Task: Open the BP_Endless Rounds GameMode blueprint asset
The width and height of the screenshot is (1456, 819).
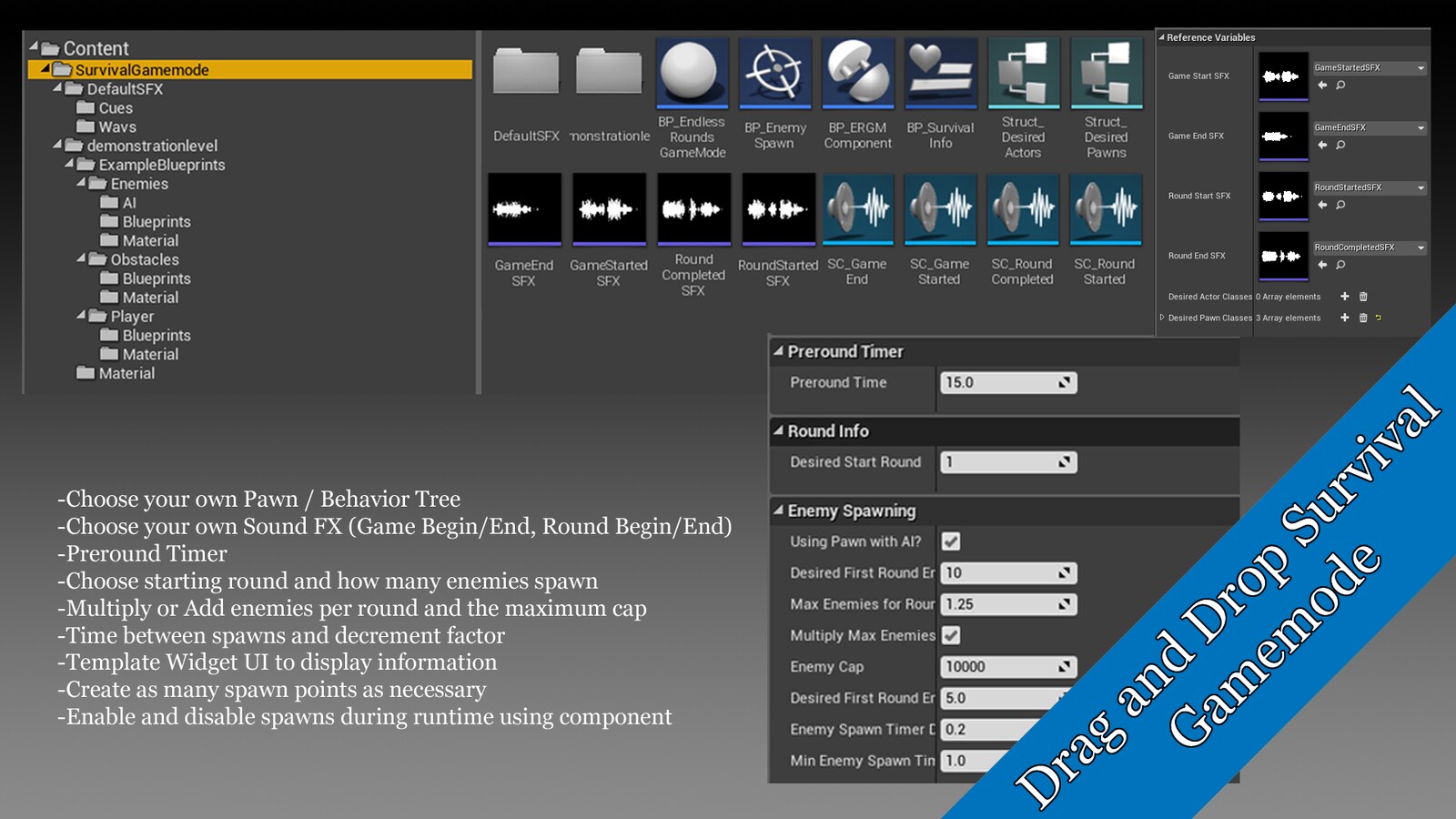Action: [693, 73]
